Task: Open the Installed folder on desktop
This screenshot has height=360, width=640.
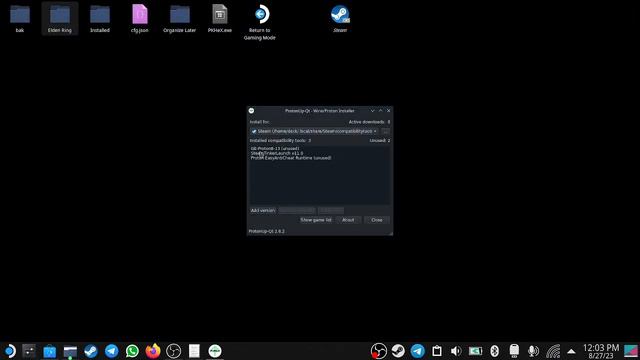Action: click(100, 18)
